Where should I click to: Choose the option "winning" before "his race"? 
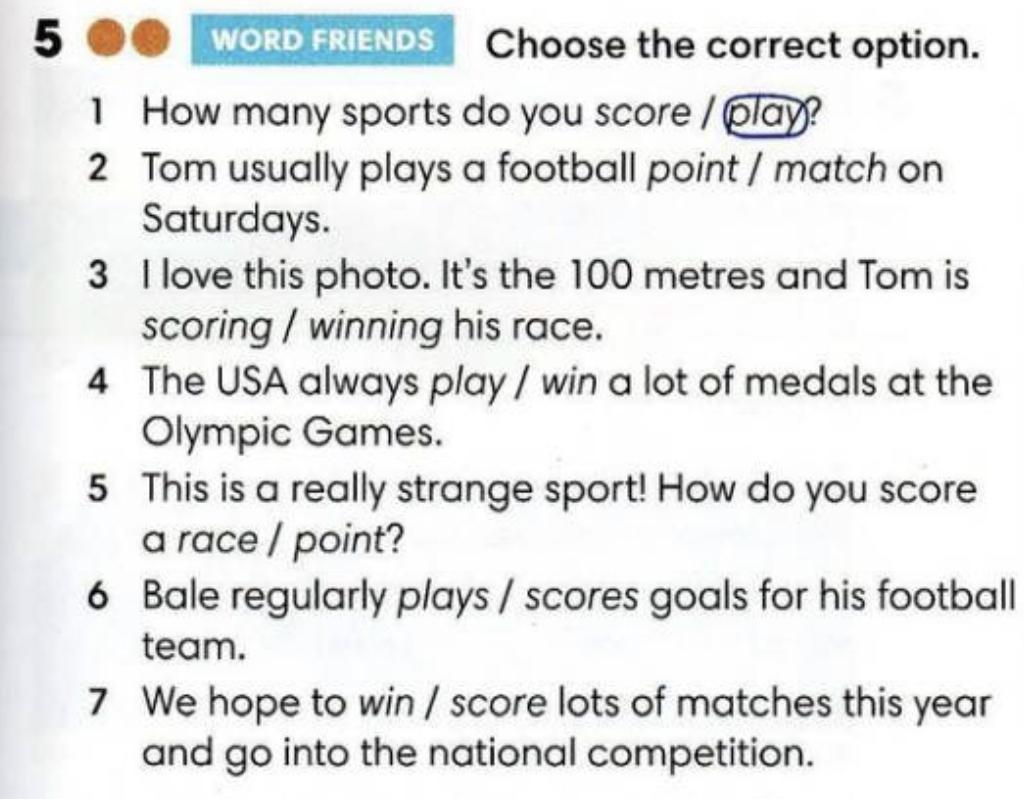point(375,324)
